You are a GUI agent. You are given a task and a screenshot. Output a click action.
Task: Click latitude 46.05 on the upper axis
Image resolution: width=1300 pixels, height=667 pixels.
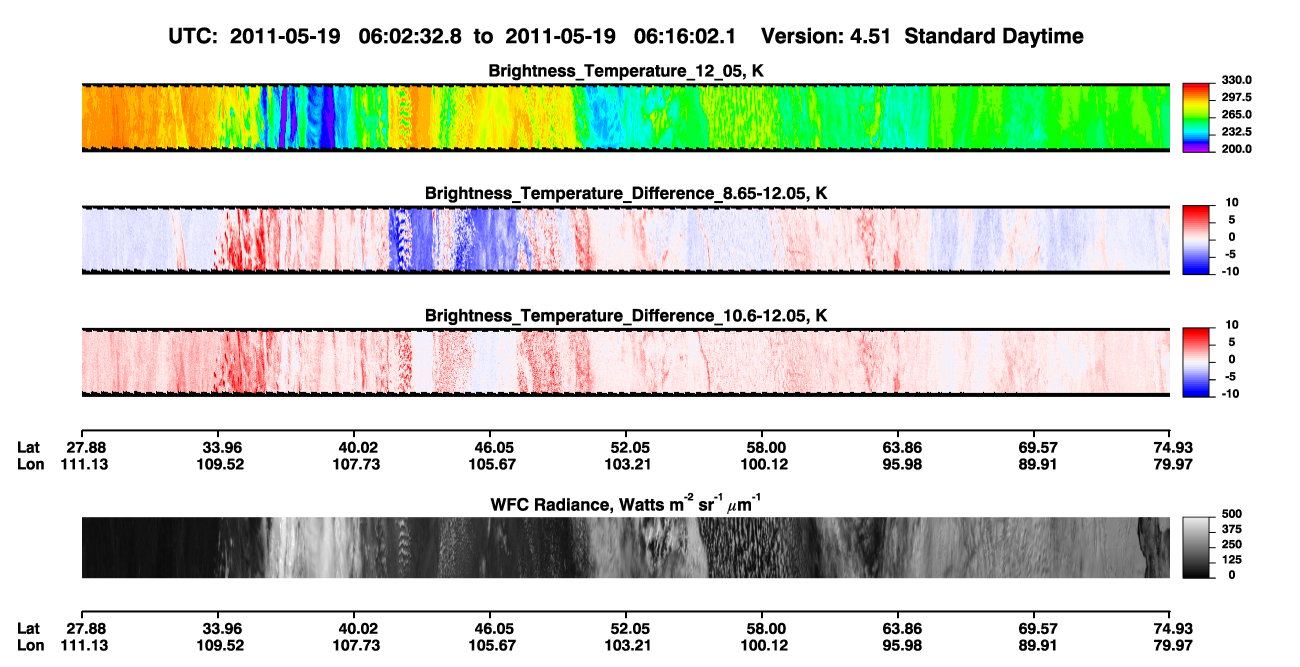pyautogui.click(x=494, y=447)
